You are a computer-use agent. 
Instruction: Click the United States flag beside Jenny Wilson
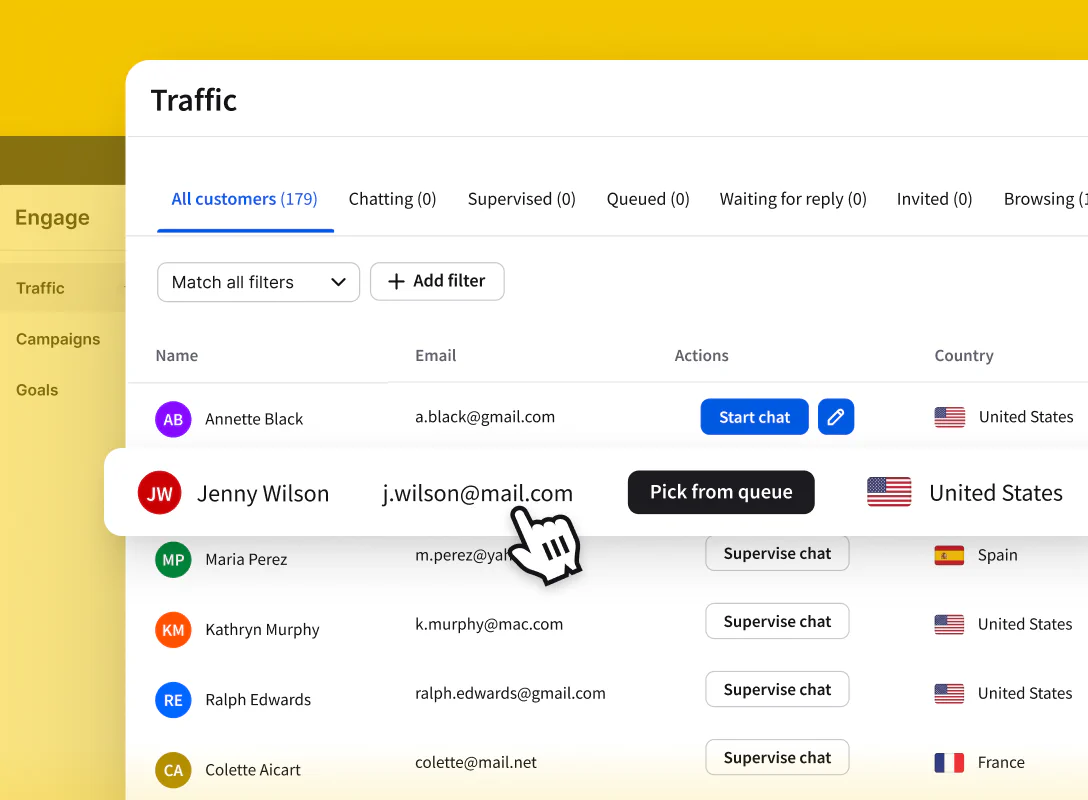[889, 492]
